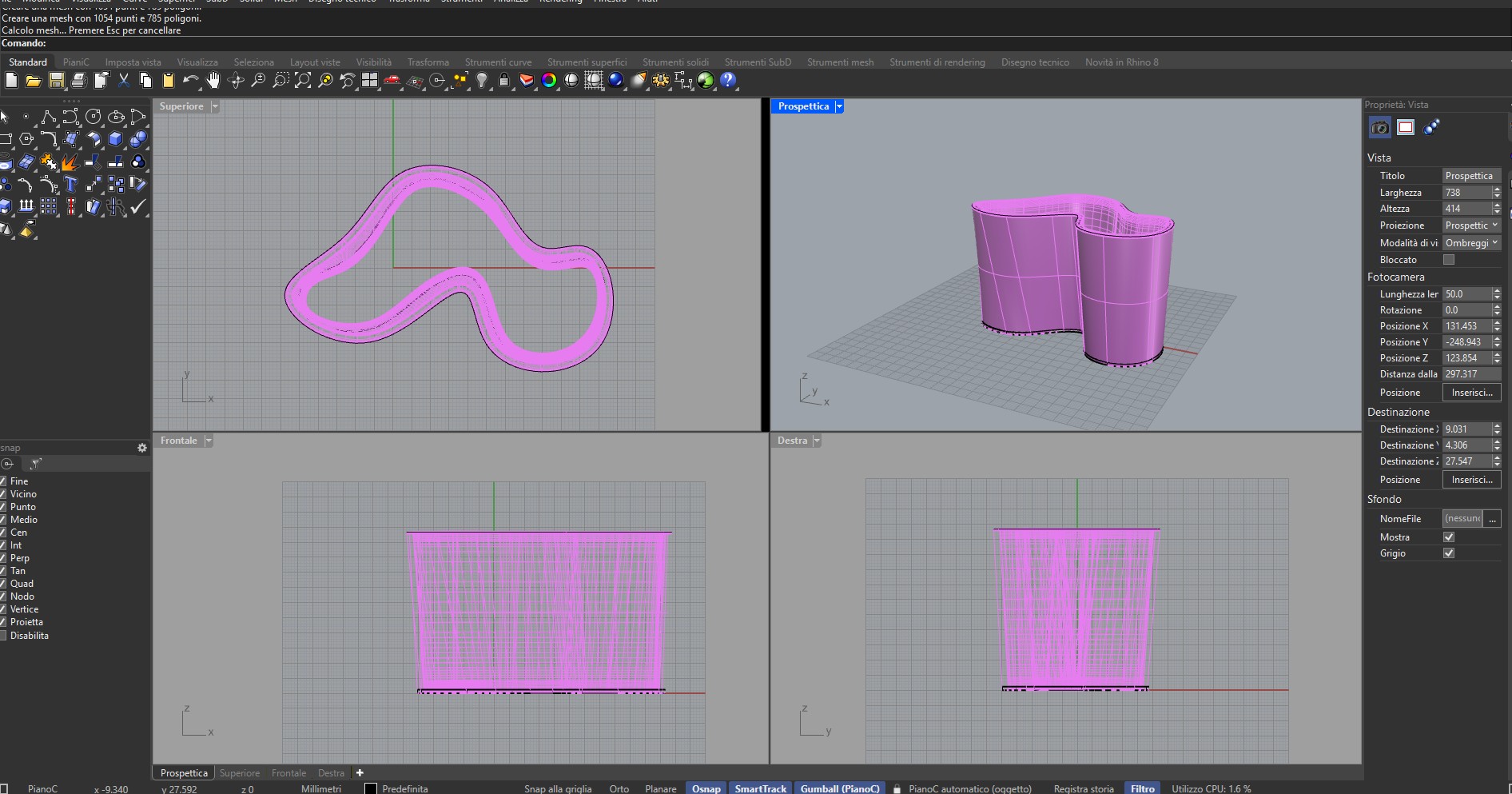1512x794 pixels.
Task: Open the Prospettica viewport dropdown arrow
Action: 839,106
